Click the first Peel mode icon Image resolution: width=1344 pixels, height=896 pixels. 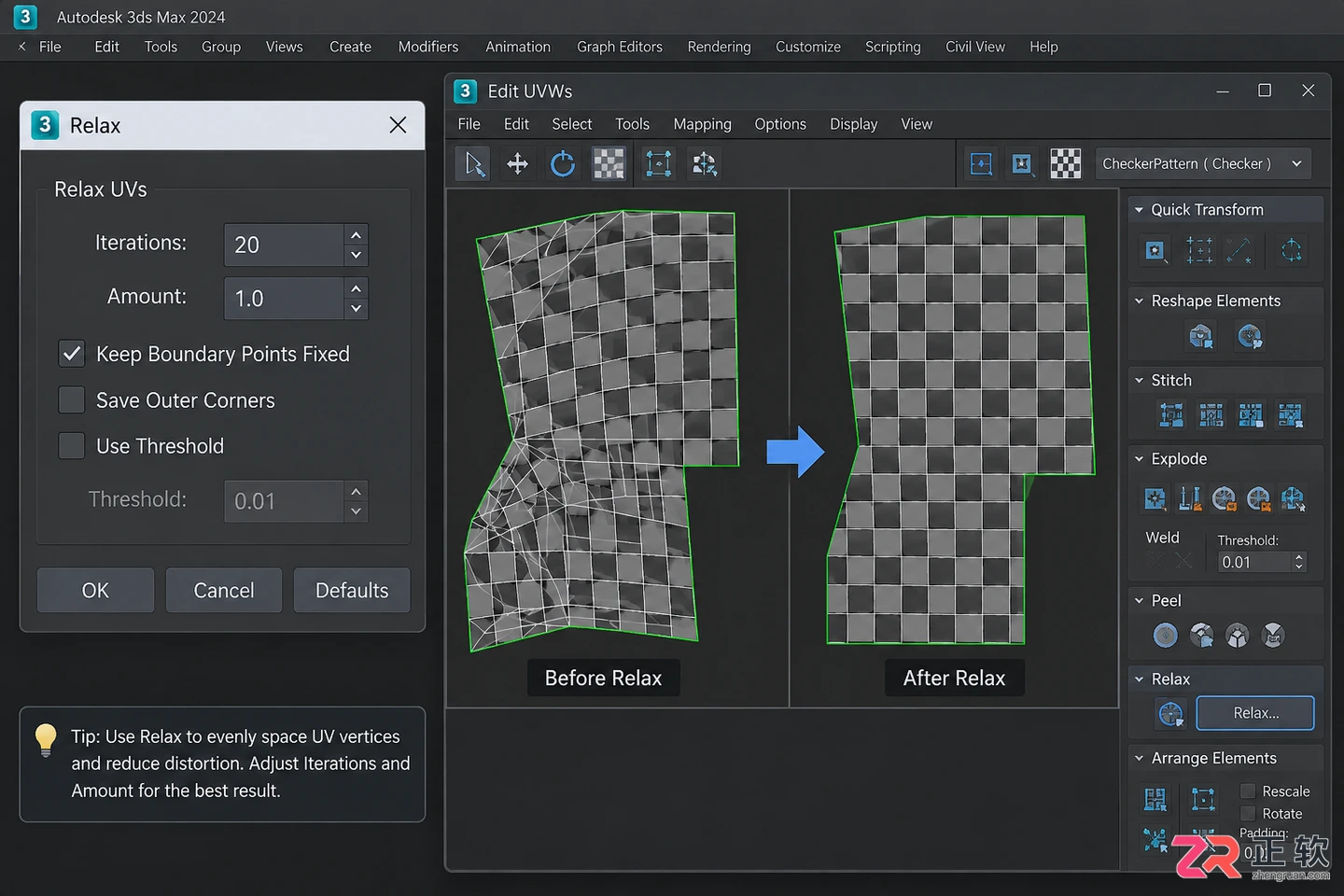click(1165, 636)
